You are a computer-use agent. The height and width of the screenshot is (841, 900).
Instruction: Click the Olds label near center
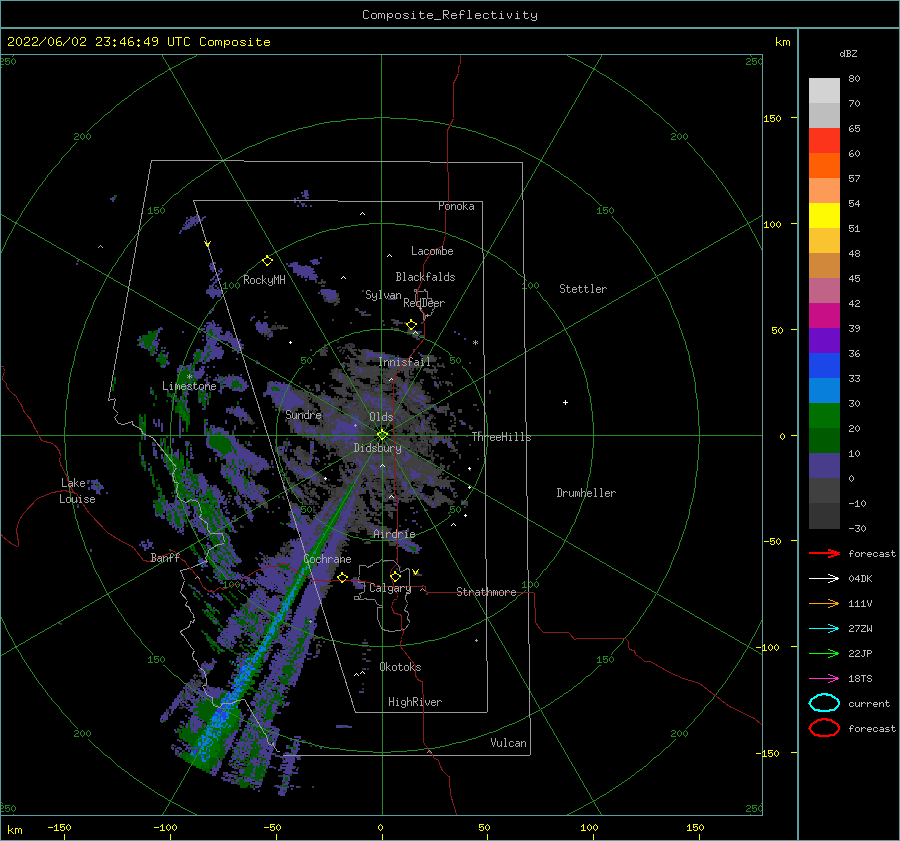(381, 417)
